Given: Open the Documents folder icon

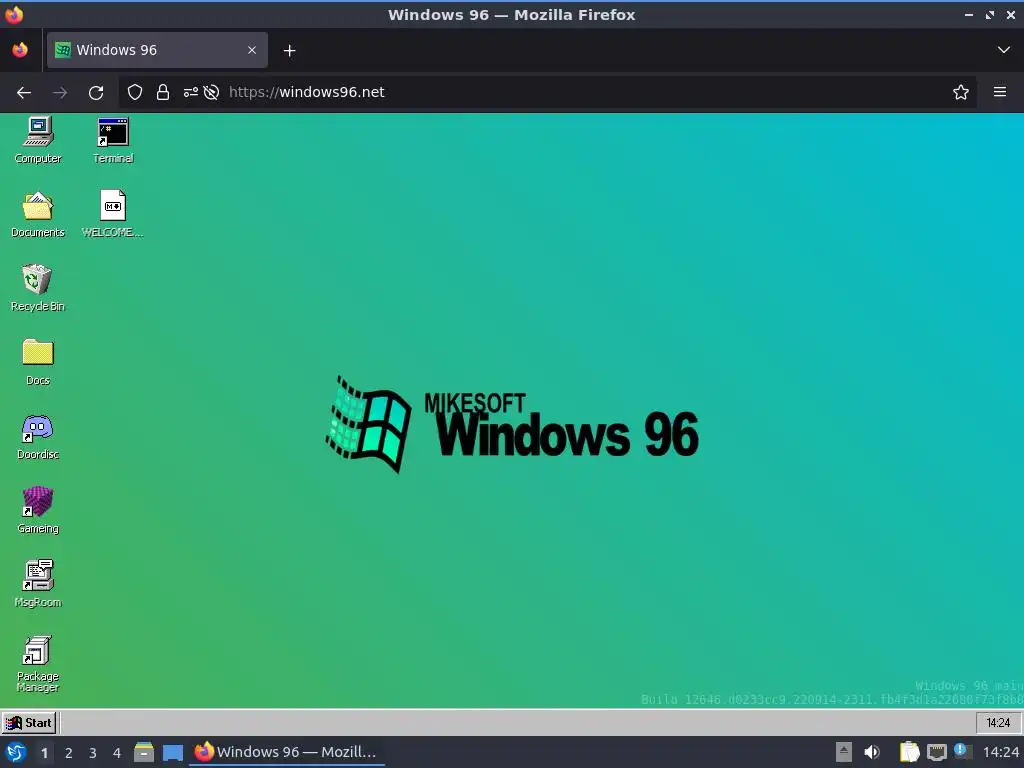Looking at the screenshot, I should pos(38,214).
